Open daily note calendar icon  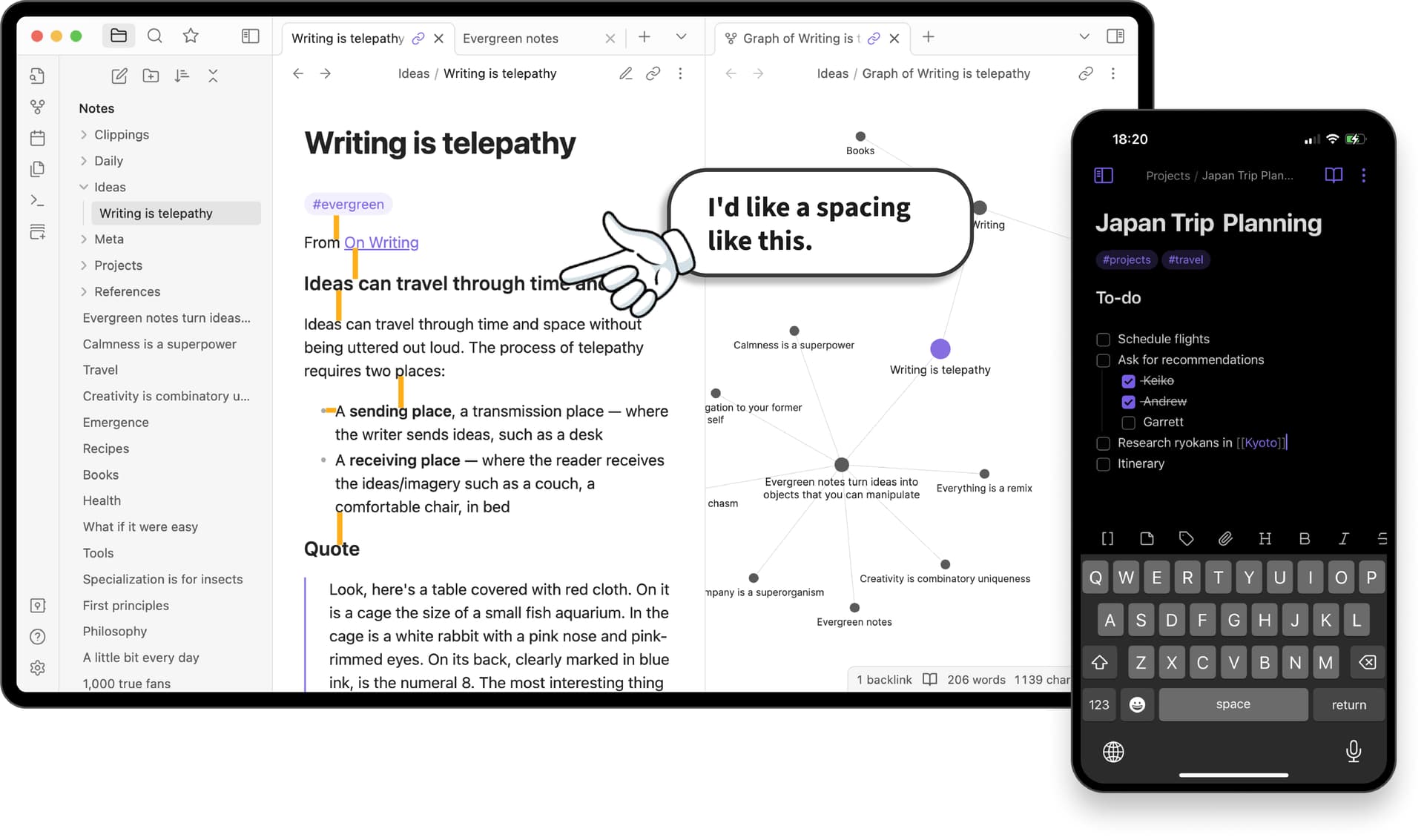click(x=38, y=138)
